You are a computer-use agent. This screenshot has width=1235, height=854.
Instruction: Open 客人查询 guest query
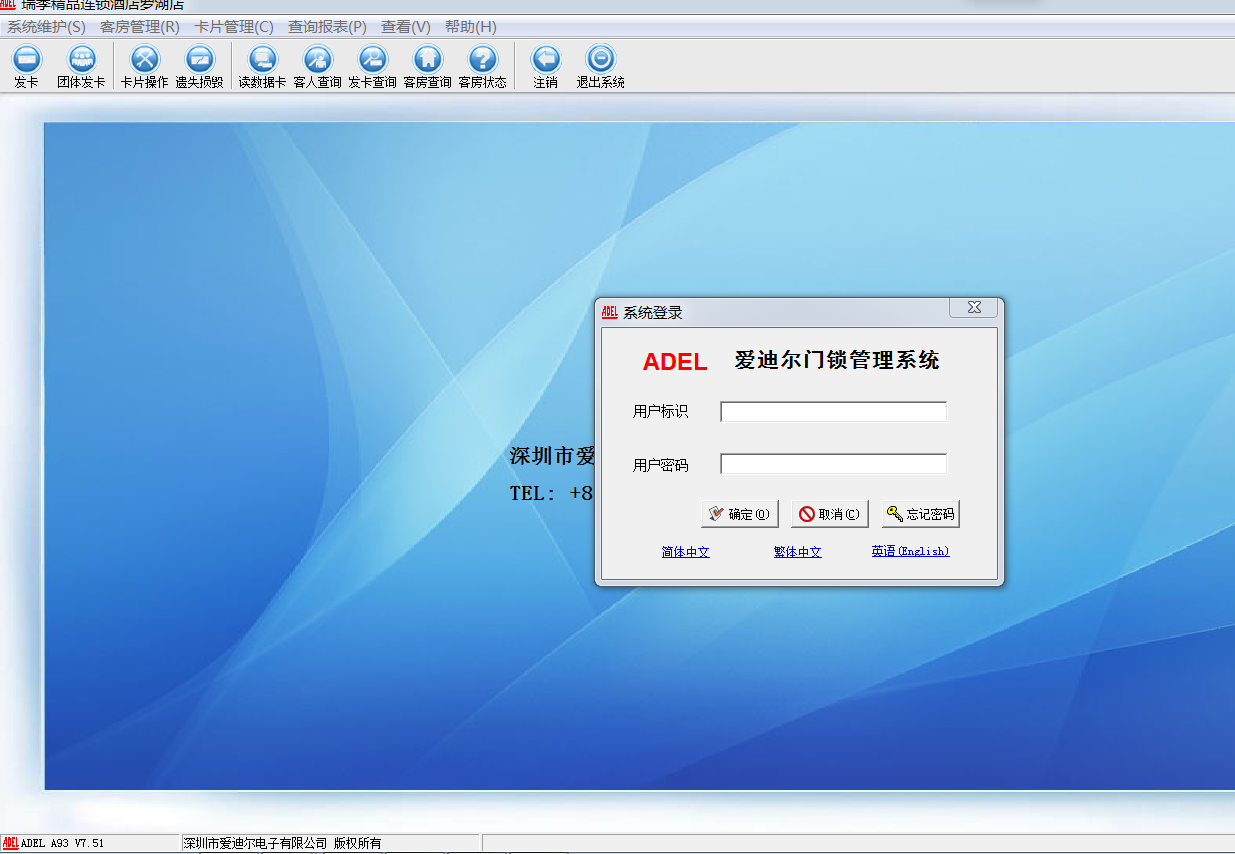318,67
